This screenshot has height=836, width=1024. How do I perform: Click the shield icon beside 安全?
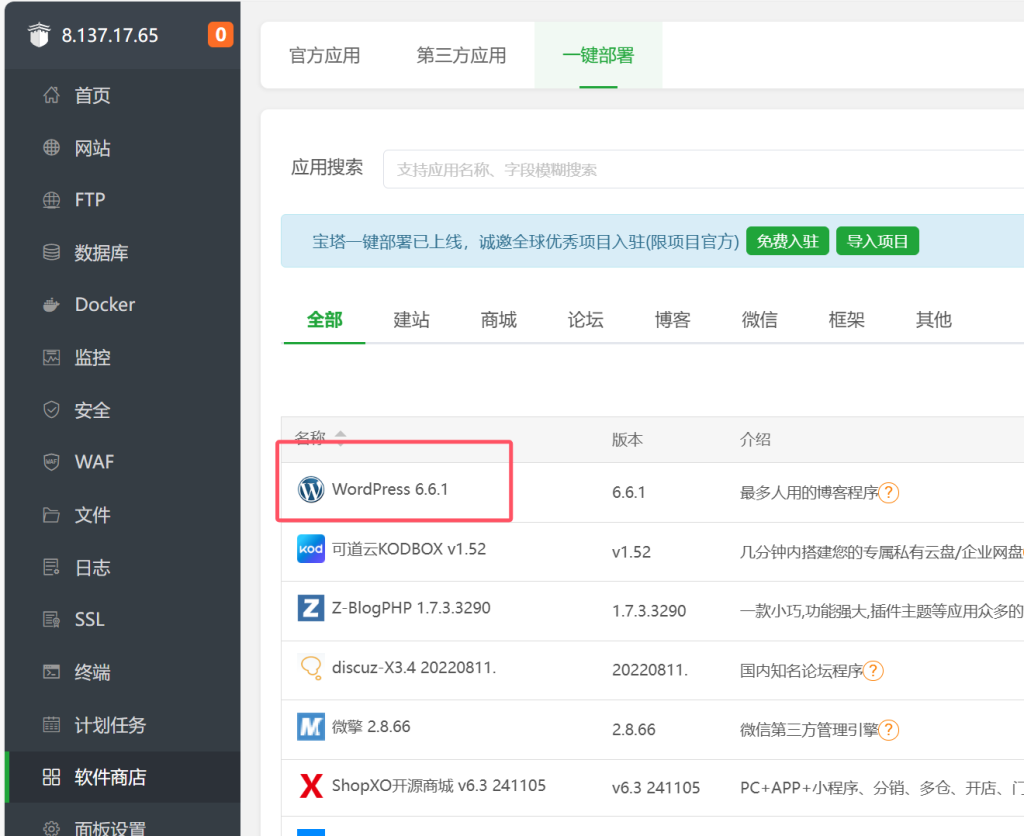51,410
